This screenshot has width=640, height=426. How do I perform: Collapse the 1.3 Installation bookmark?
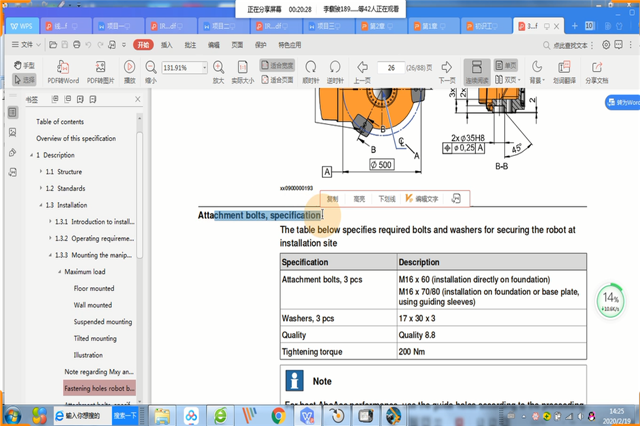click(x=41, y=205)
